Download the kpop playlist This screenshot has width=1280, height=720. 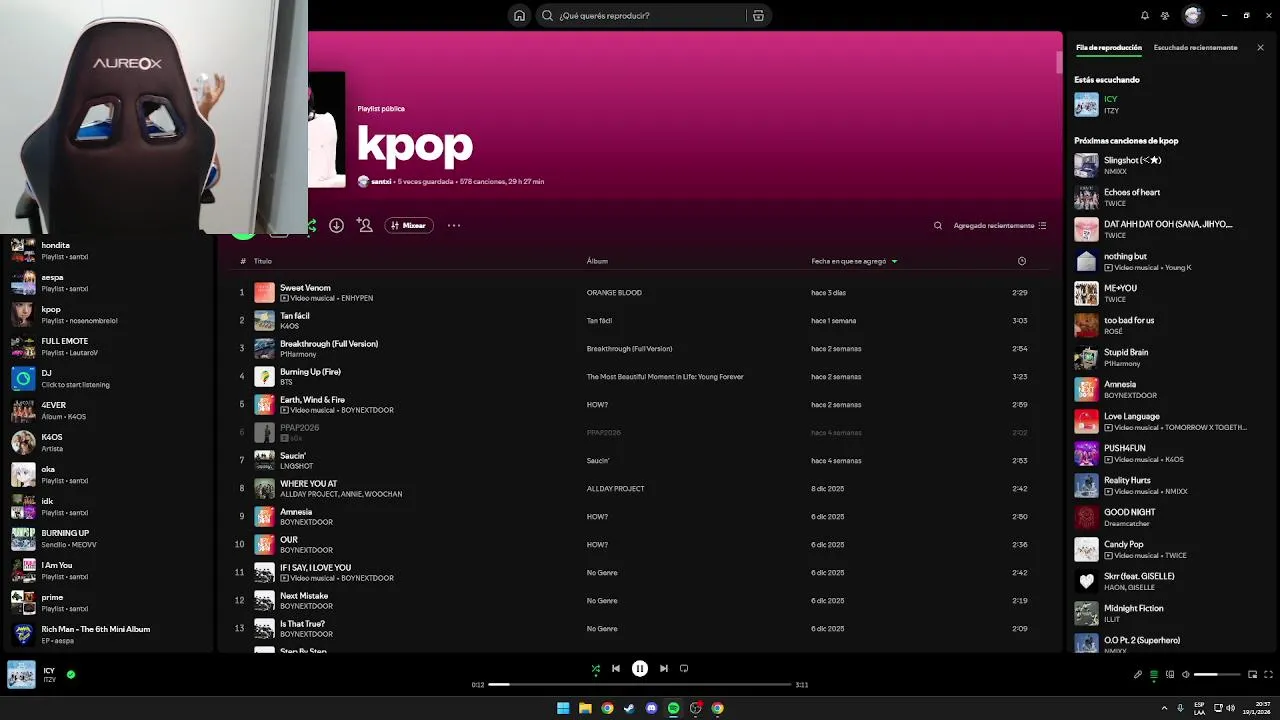point(336,225)
